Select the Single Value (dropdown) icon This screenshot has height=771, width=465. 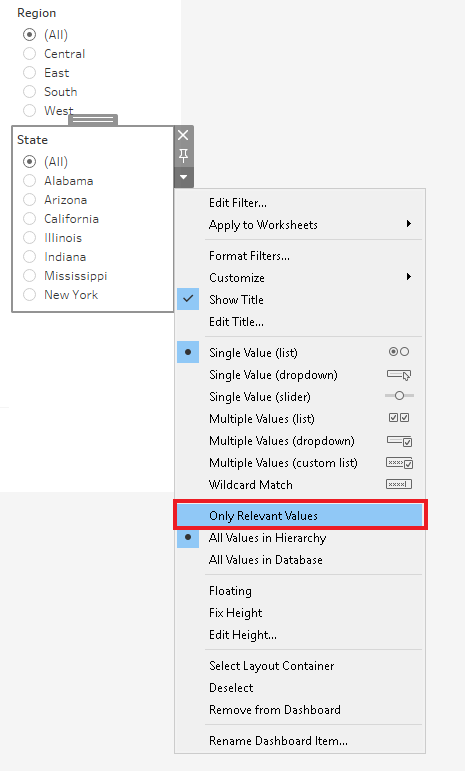pyautogui.click(x=399, y=375)
